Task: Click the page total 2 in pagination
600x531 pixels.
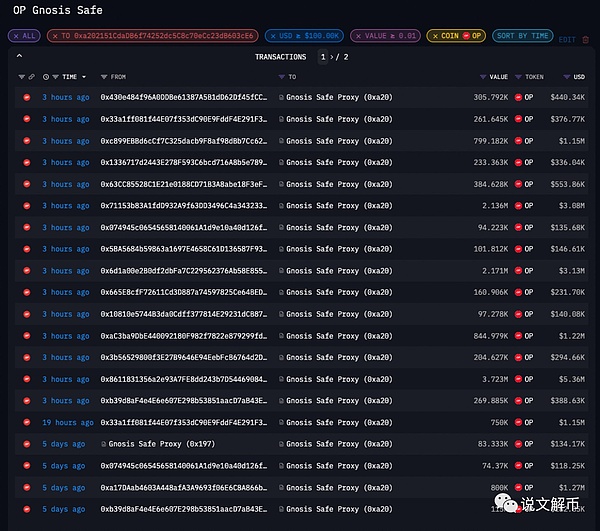Action: [x=346, y=57]
